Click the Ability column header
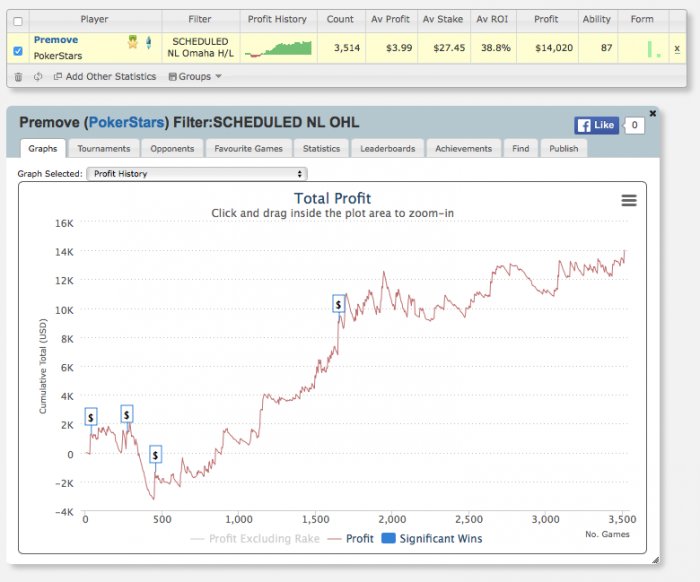This screenshot has height=582, width=700. click(596, 19)
